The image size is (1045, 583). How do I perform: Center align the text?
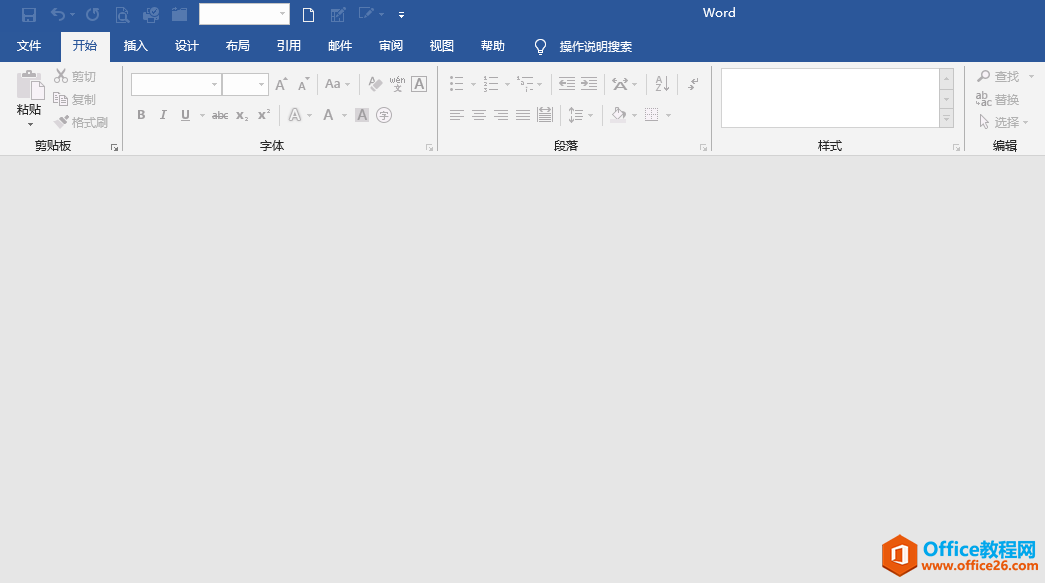(479, 115)
